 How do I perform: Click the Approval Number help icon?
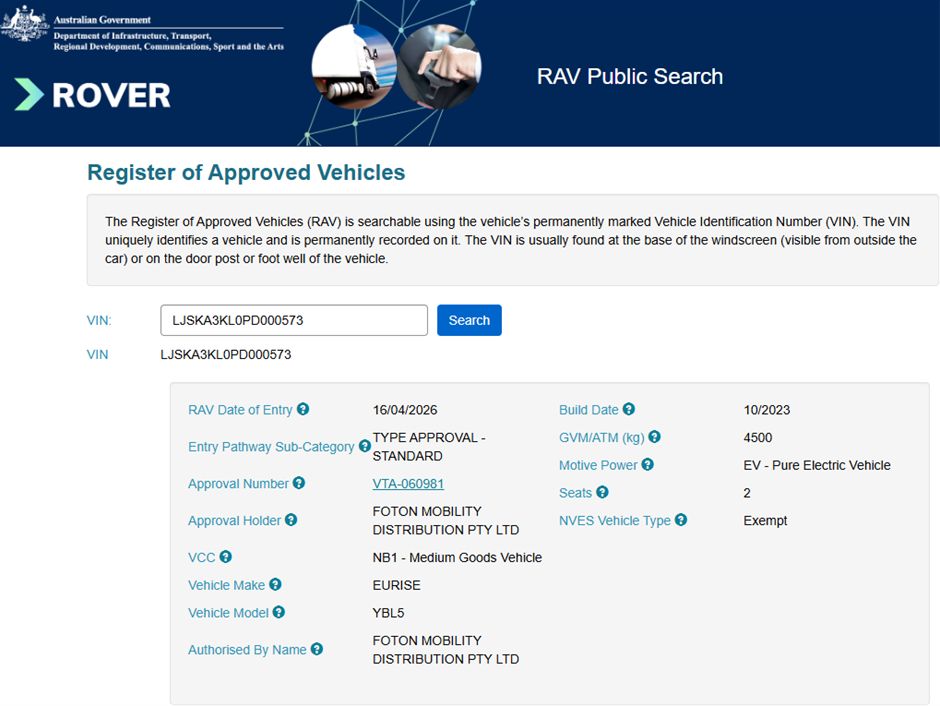299,483
